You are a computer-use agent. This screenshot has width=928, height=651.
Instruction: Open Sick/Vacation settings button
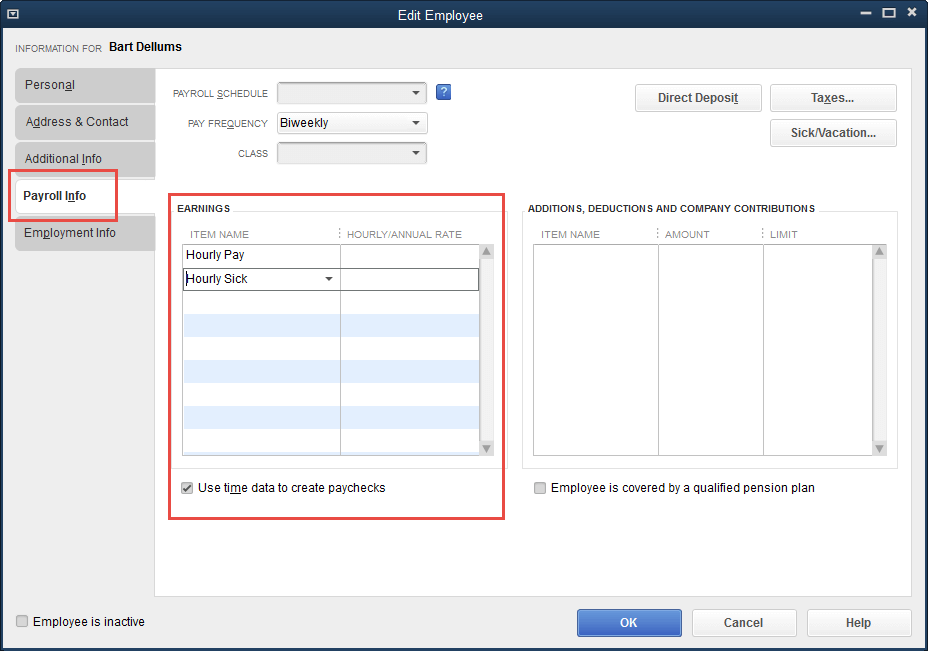point(833,133)
